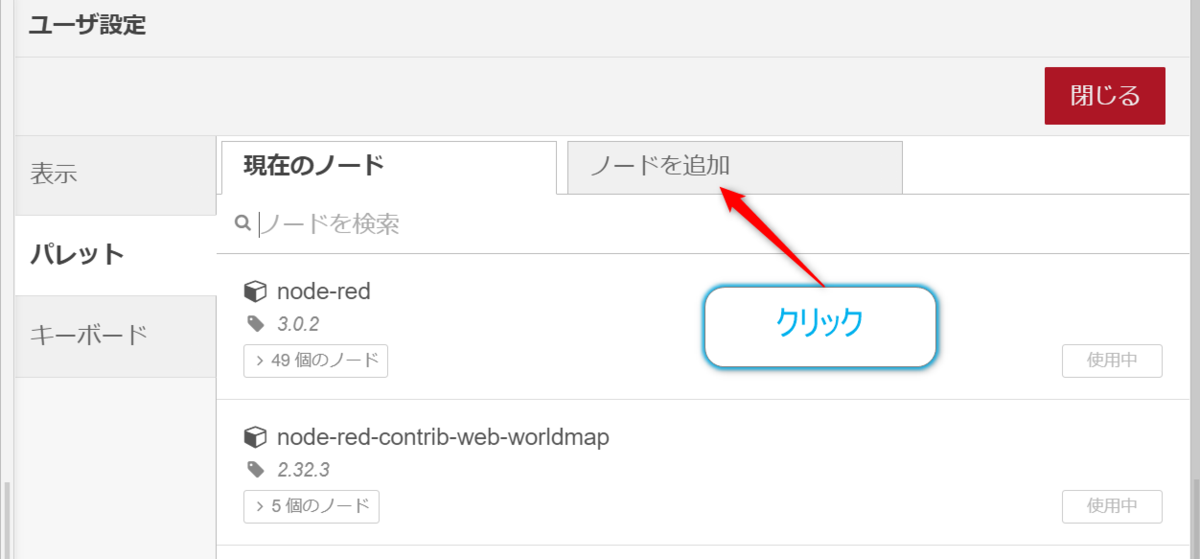Switch to the ノードを追加 tab
This screenshot has height=559, width=1200.
(735, 167)
